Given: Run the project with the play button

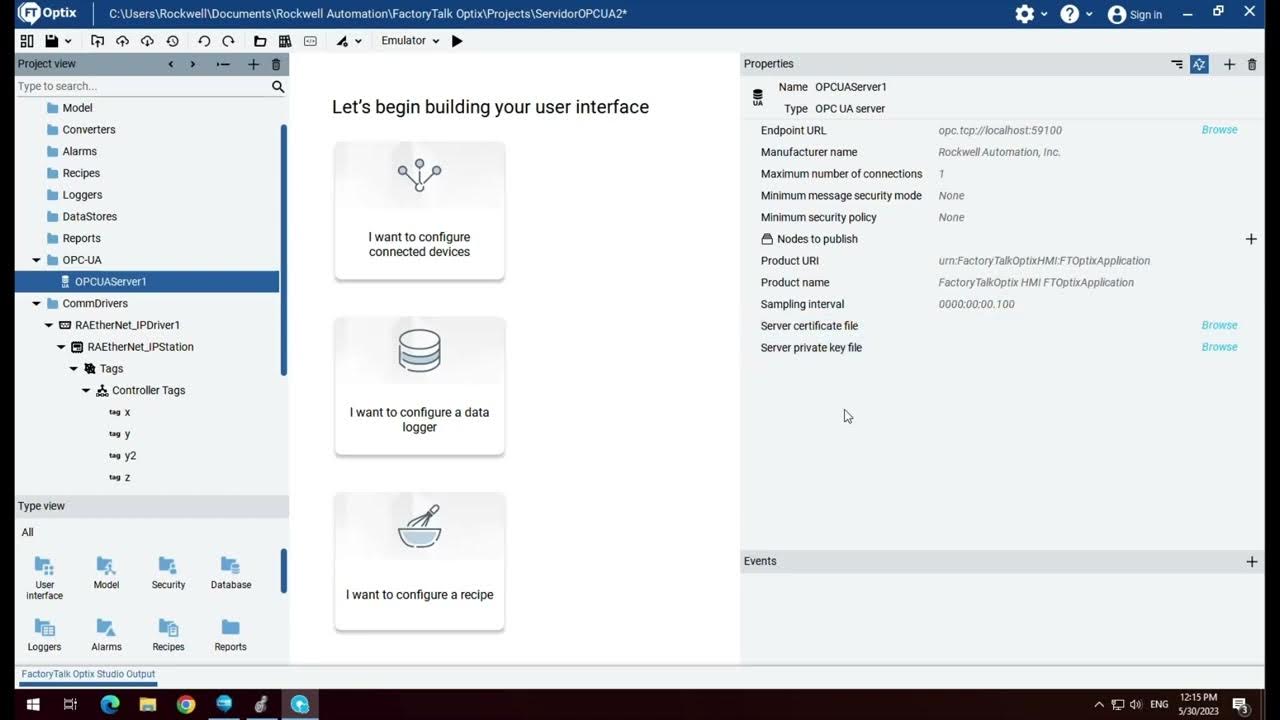Looking at the screenshot, I should 457,41.
